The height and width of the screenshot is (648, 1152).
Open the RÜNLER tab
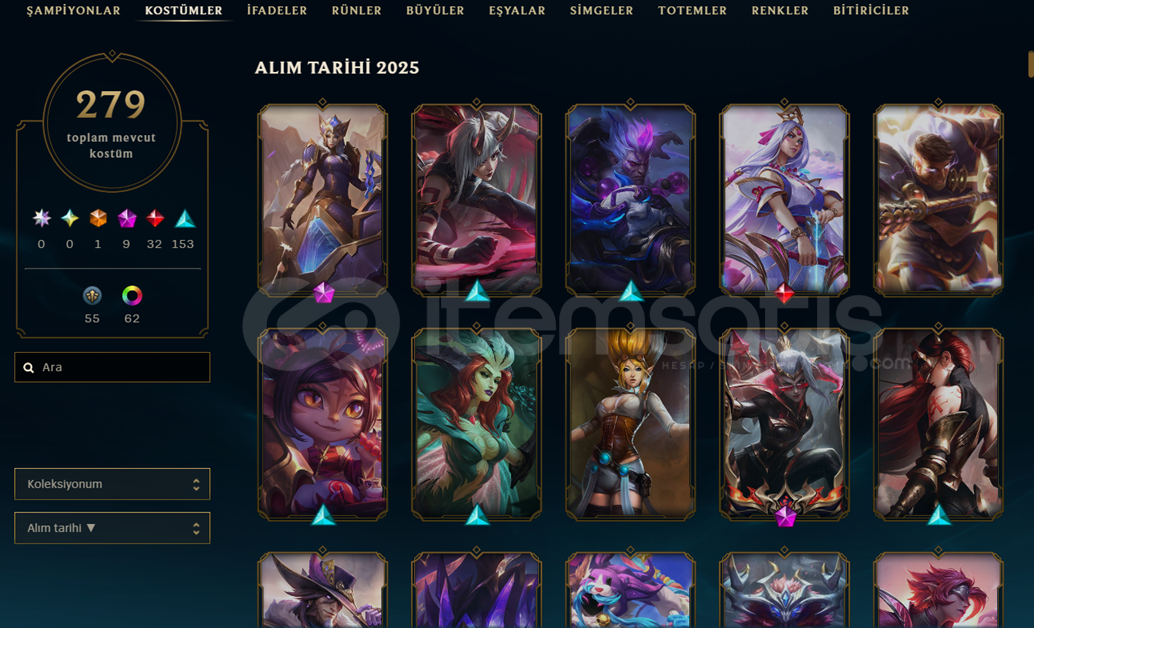coord(356,11)
